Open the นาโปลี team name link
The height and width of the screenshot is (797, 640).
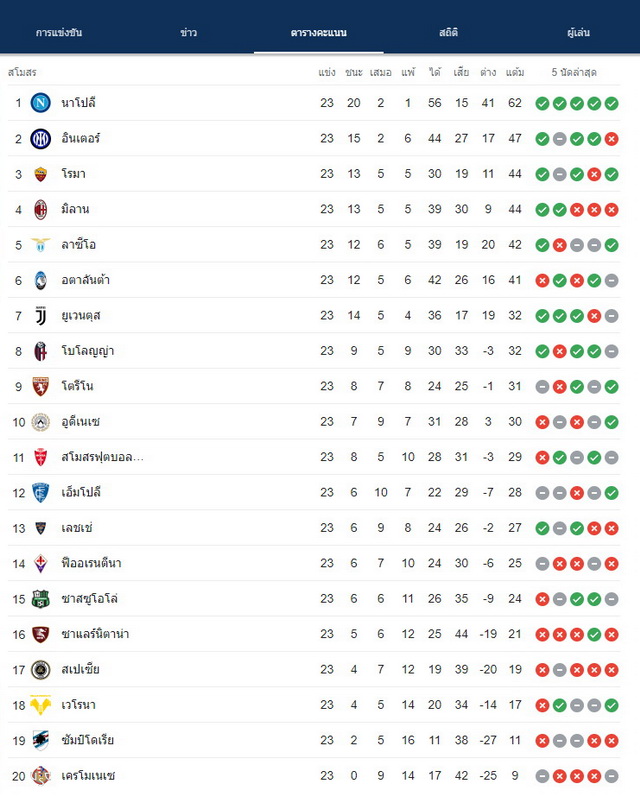[x=78, y=103]
